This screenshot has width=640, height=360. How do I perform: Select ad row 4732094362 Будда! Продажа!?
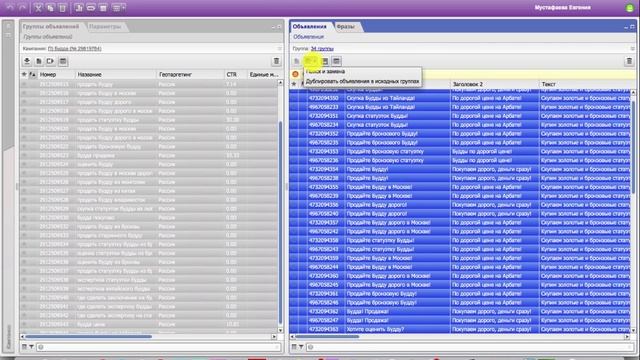(x=460, y=311)
